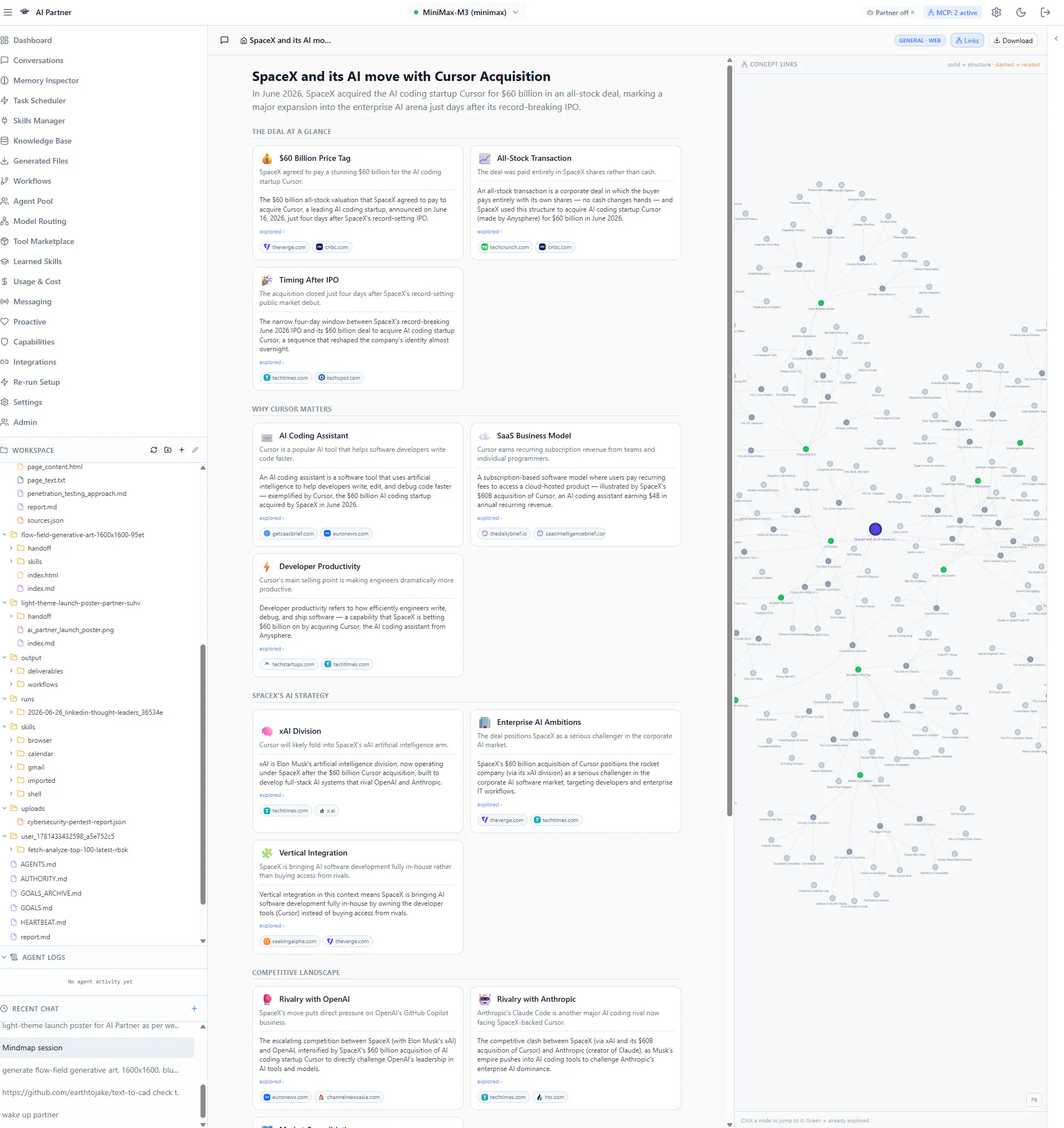Open techcrunch.com source link
The image size is (1064, 1128).
coord(505,247)
